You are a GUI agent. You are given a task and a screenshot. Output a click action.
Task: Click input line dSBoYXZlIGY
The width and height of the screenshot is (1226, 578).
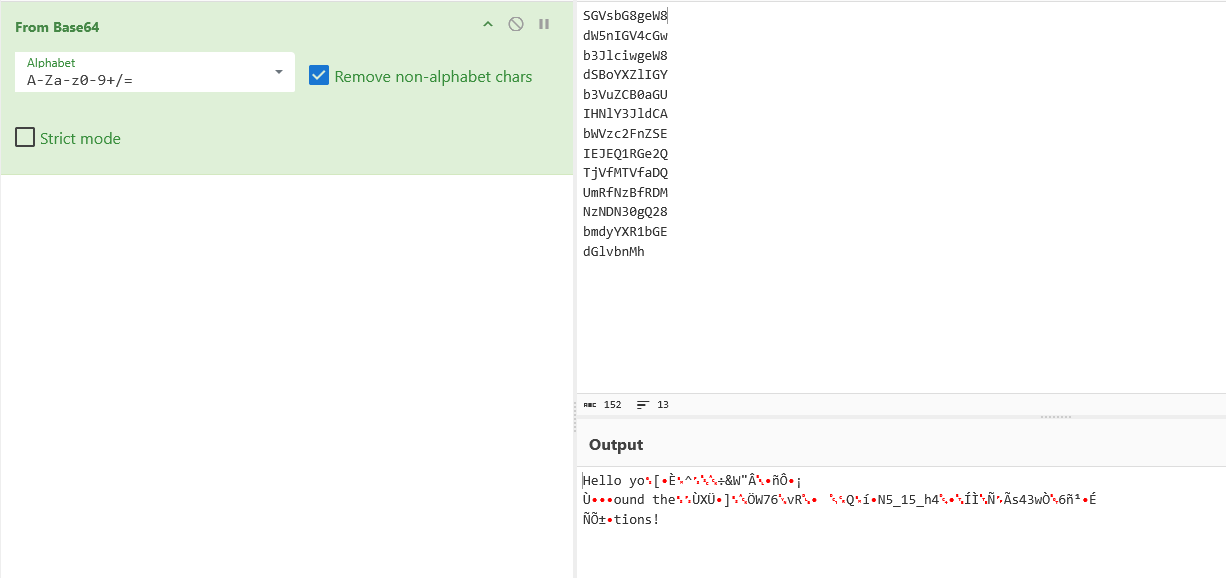tap(625, 75)
